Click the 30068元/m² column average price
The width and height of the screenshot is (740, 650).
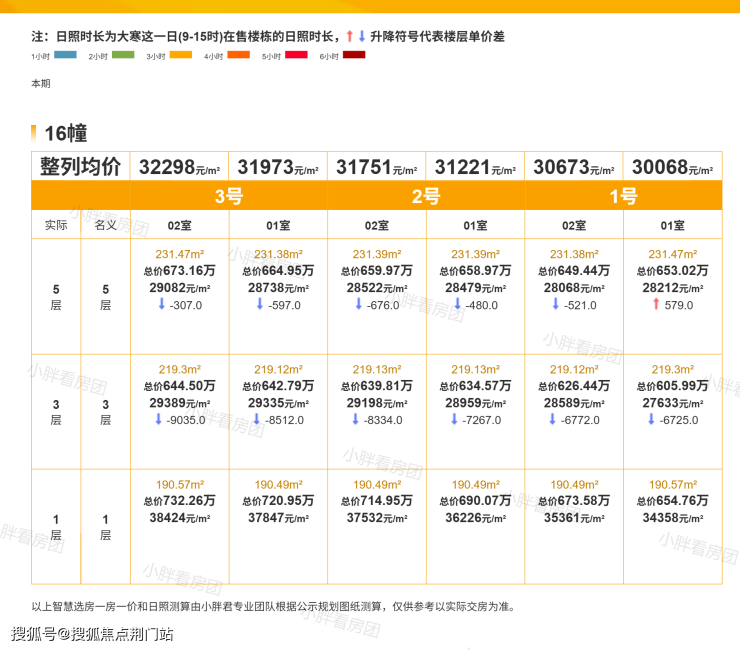(x=672, y=168)
